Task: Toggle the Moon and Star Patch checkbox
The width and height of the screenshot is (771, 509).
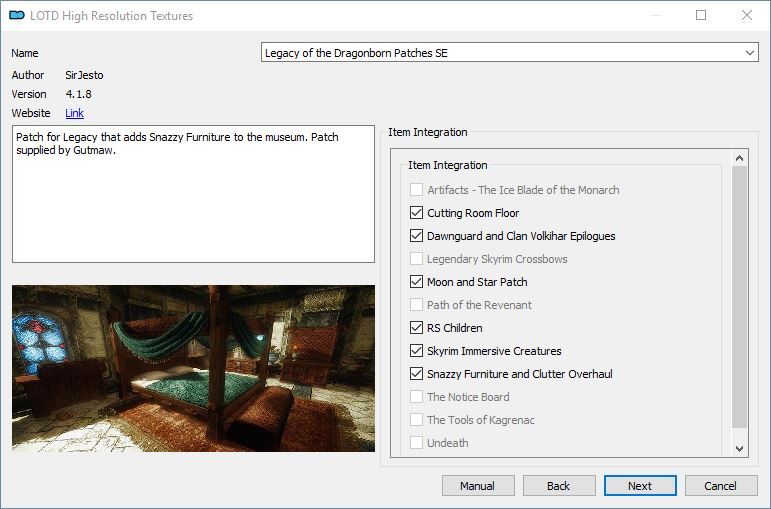Action: (x=416, y=282)
